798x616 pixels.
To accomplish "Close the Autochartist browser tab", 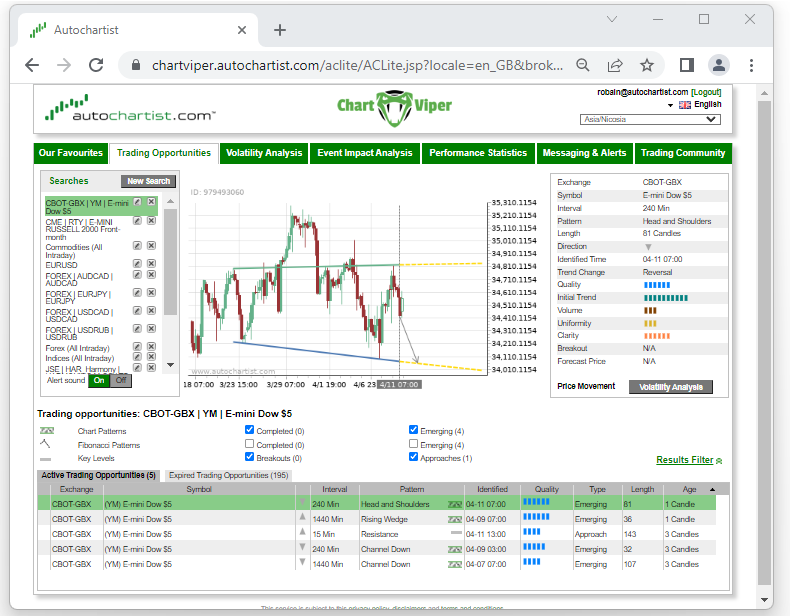I will tap(242, 30).
